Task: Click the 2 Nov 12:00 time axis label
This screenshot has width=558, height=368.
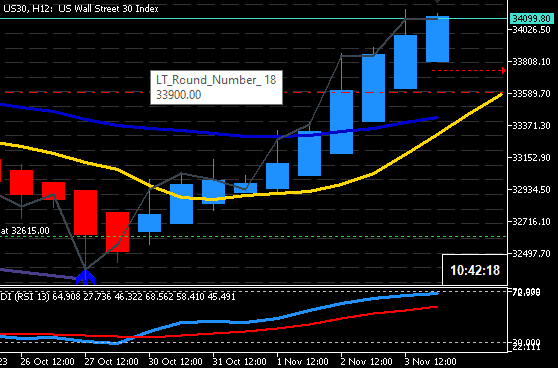Action: (x=367, y=362)
